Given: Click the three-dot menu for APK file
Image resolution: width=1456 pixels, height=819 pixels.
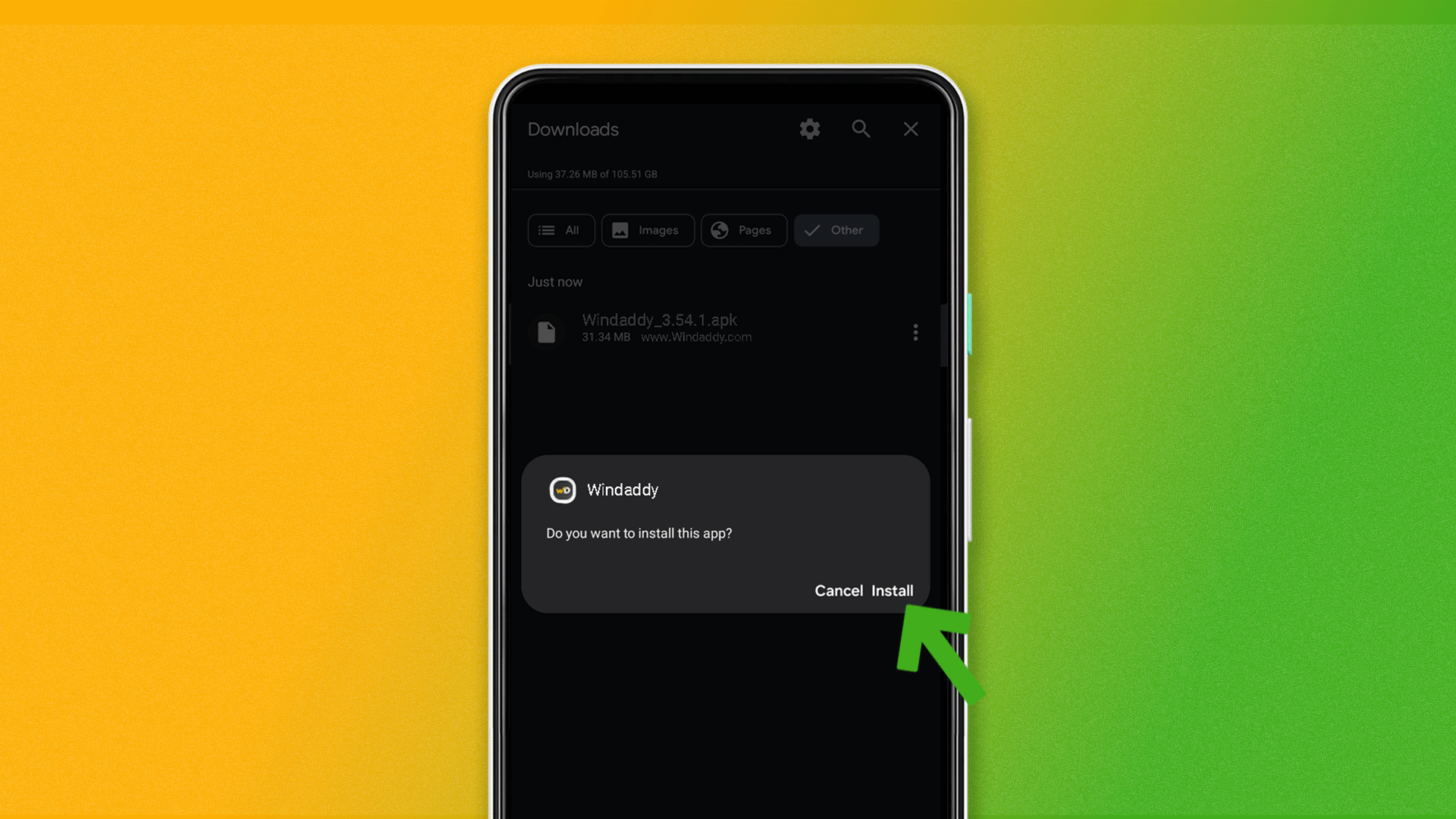Looking at the screenshot, I should (915, 332).
